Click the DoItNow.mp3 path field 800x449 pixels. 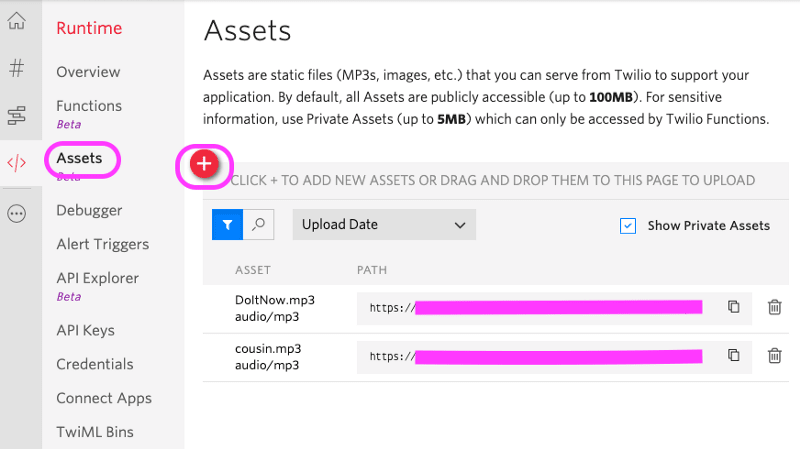coord(554,308)
